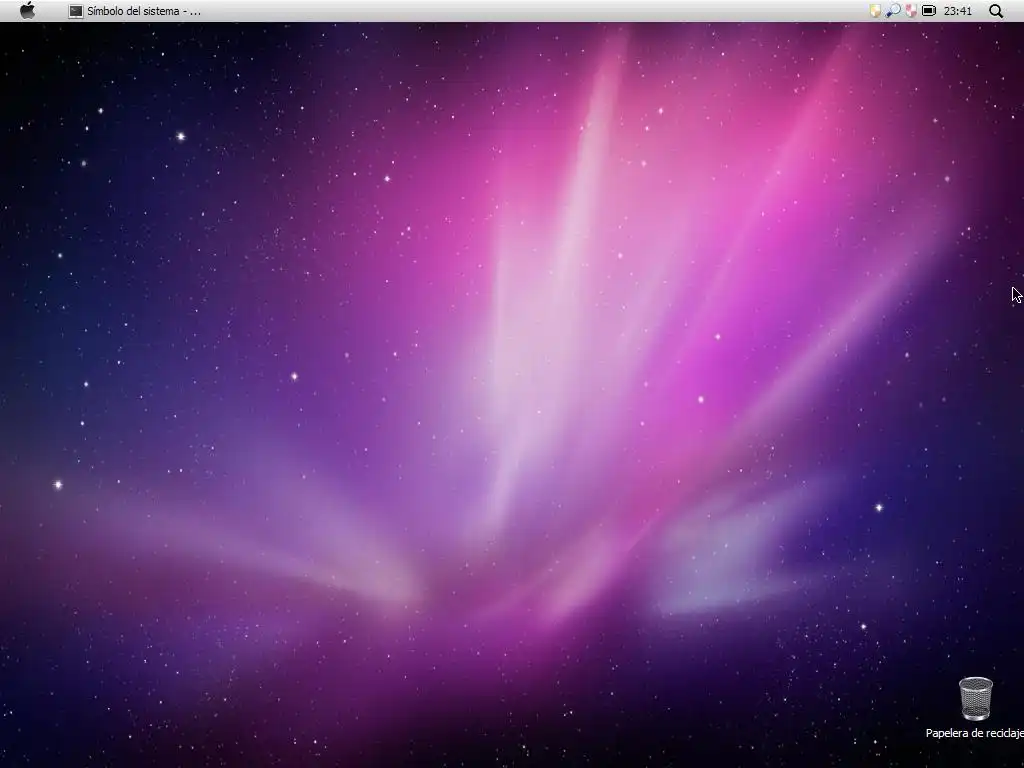The image size is (1024, 768).
Task: Open the Apple logo menu
Action: pos(27,10)
